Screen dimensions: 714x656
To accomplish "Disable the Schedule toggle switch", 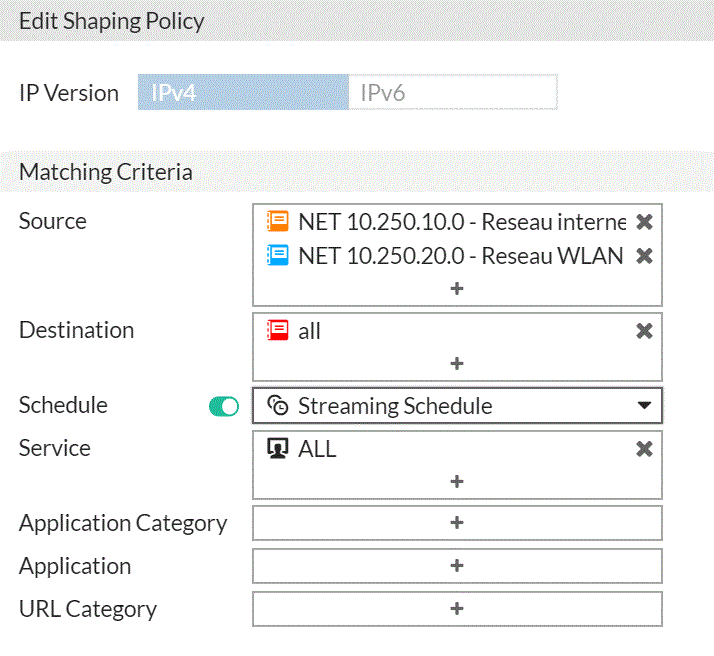I will tap(224, 406).
